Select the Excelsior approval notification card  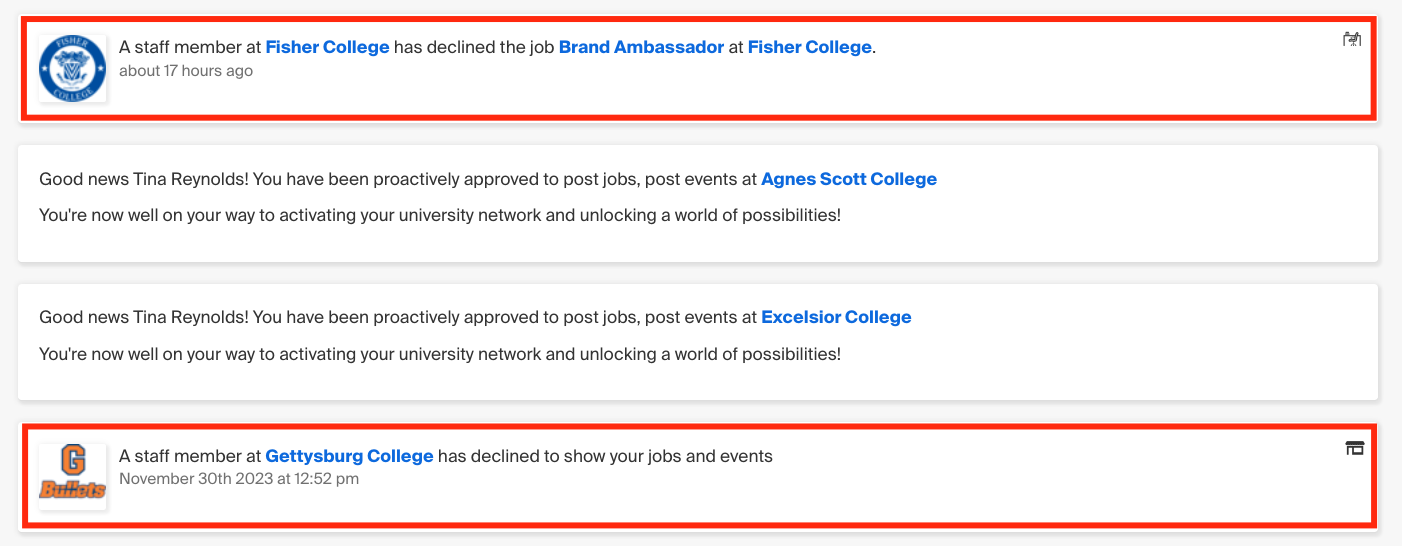click(x=698, y=341)
